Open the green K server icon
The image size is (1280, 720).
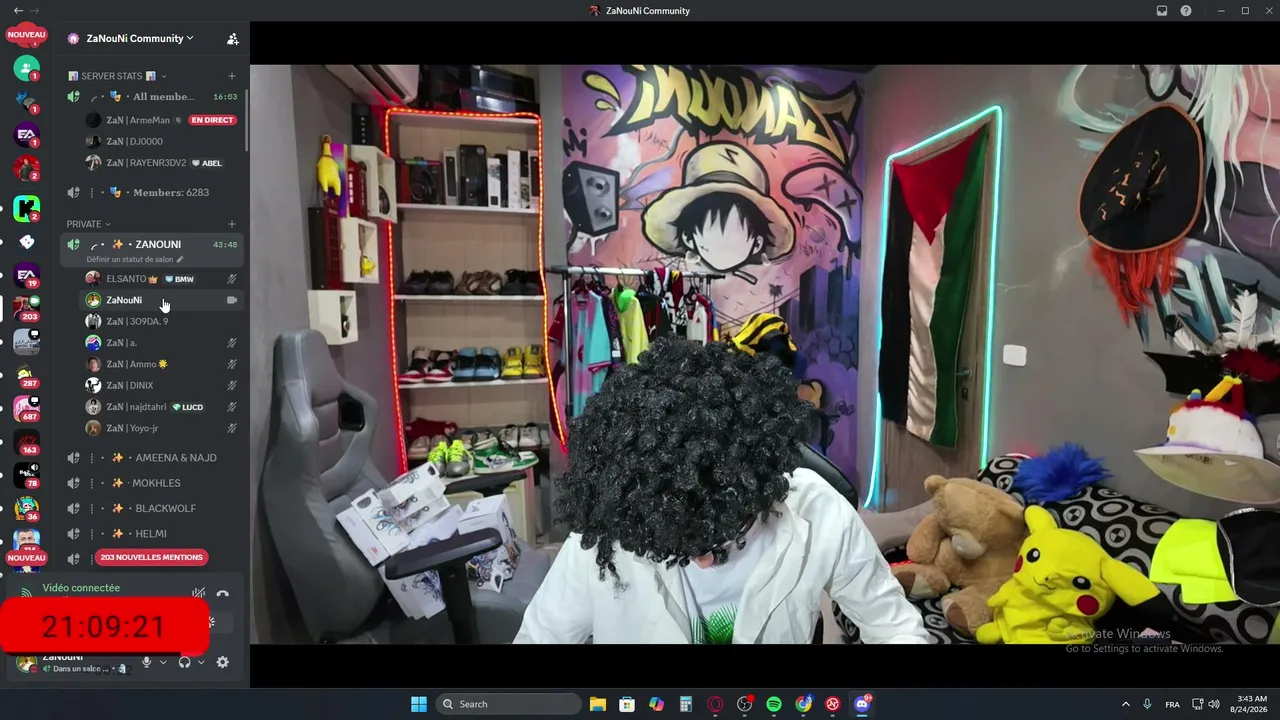pos(26,209)
